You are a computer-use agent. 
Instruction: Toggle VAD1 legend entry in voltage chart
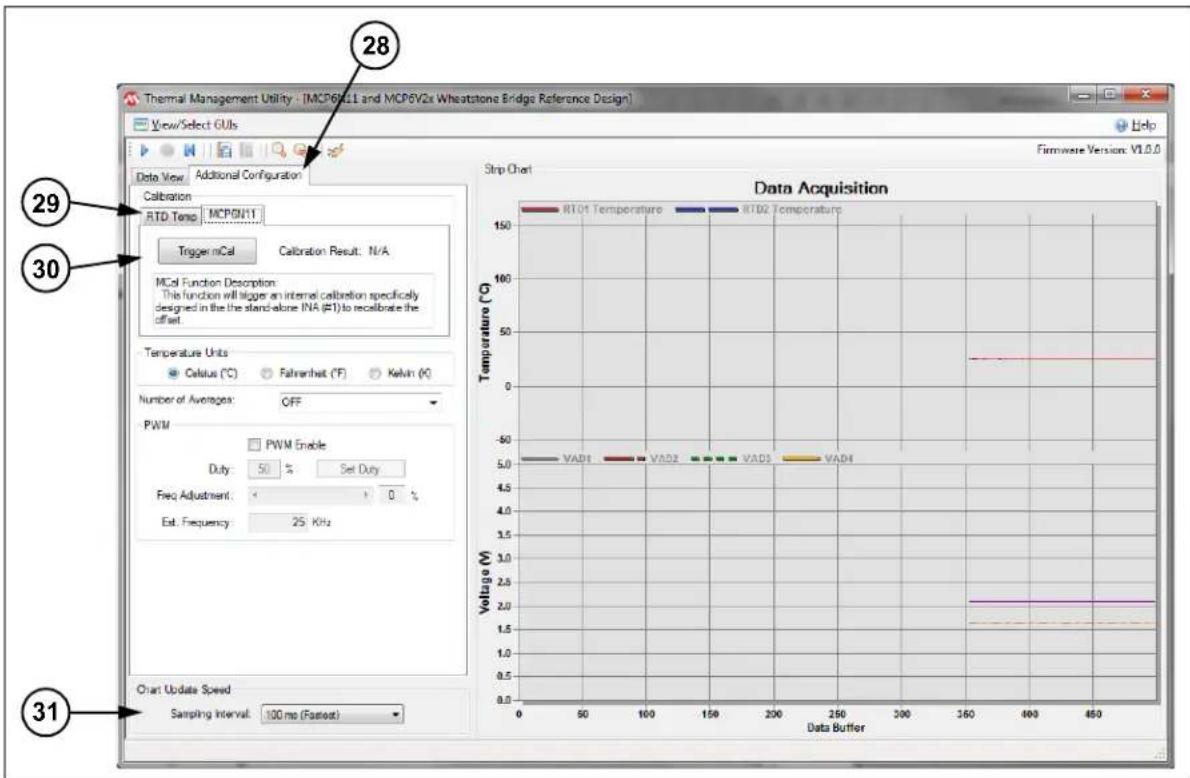click(x=556, y=458)
